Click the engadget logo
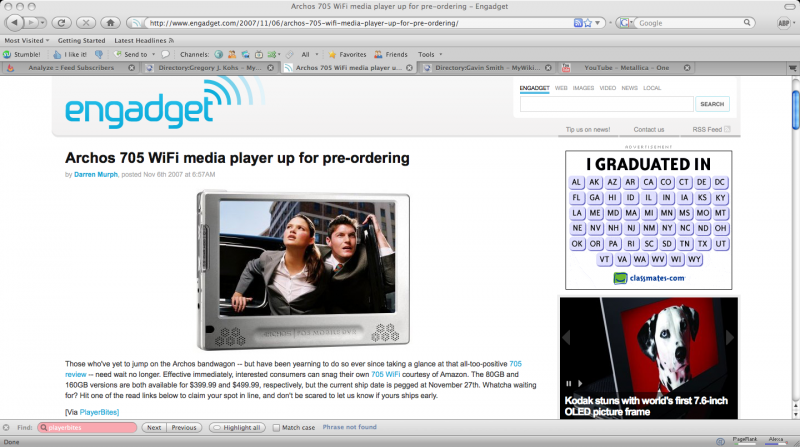Screen dimensions: 800x447 click(x=163, y=103)
